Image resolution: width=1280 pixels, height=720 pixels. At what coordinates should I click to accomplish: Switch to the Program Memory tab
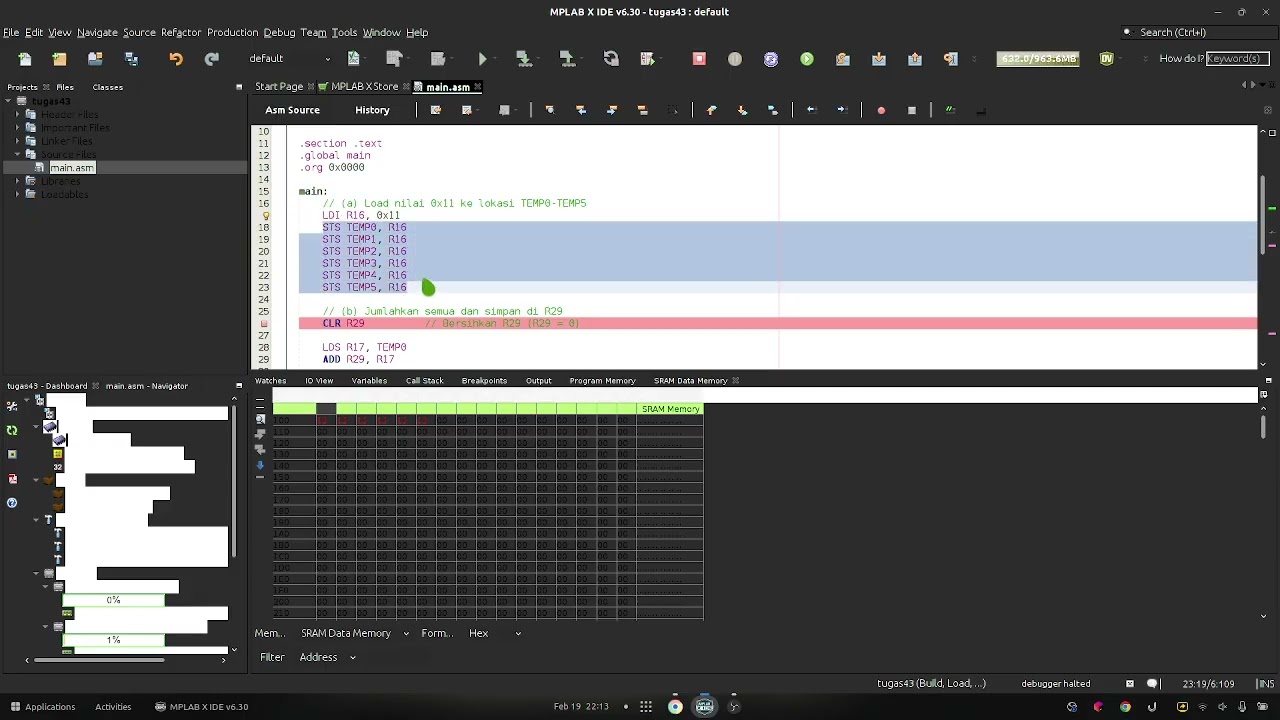tap(602, 381)
